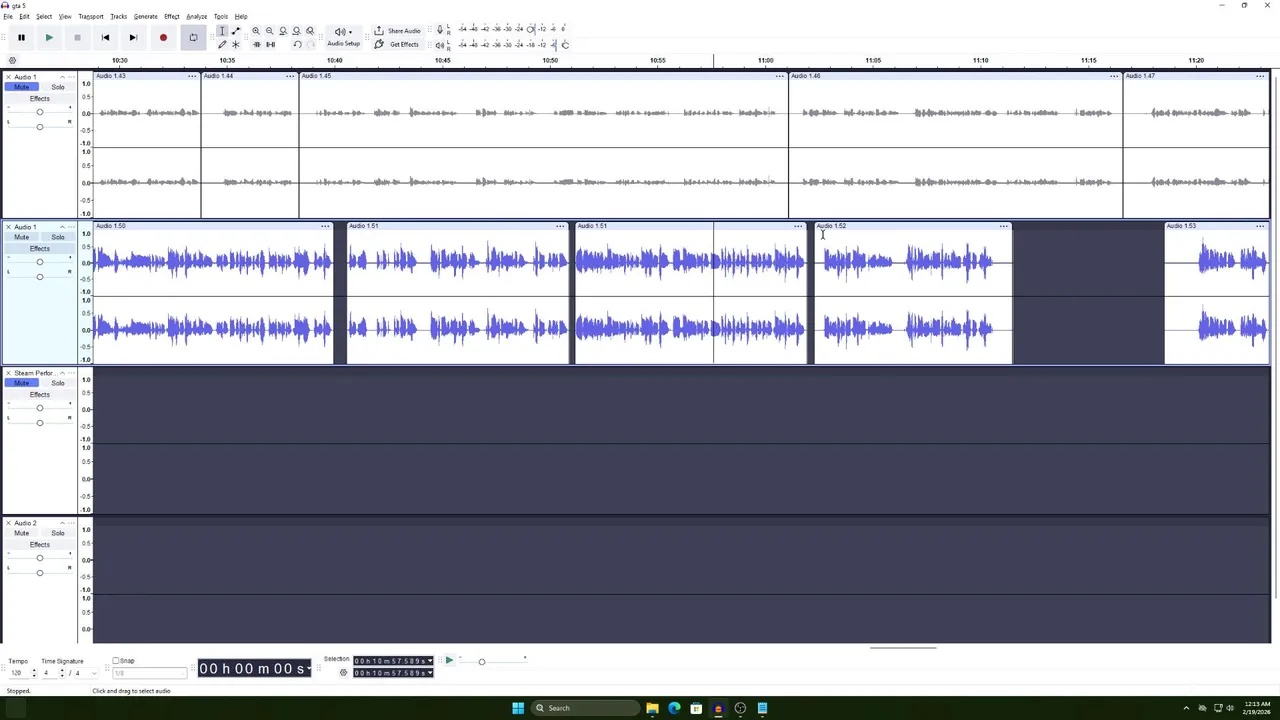This screenshot has width=1280, height=720.
Task: Click the playback speed slider knob
Action: coord(481,661)
